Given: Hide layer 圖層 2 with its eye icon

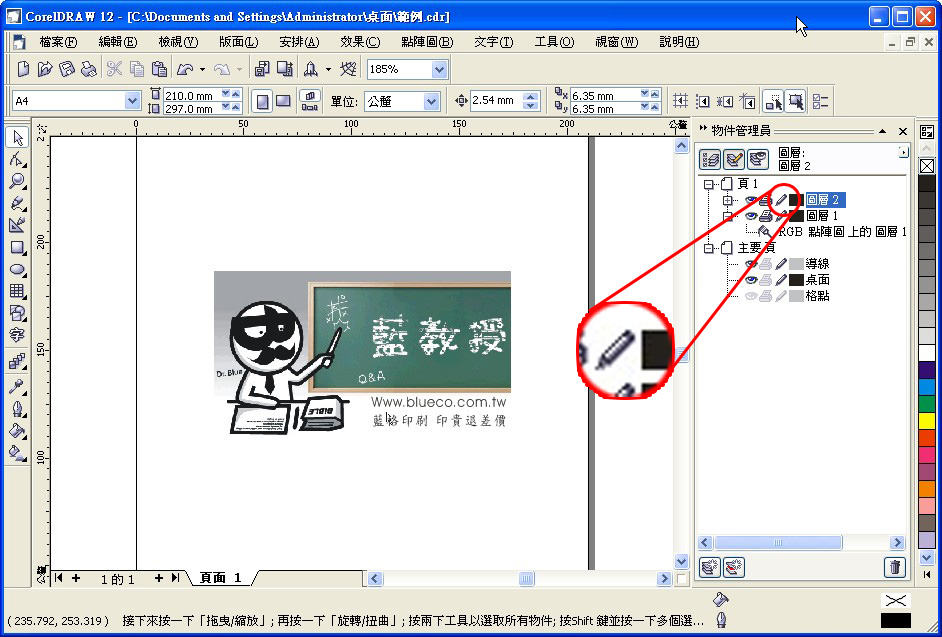Looking at the screenshot, I should (x=751, y=200).
